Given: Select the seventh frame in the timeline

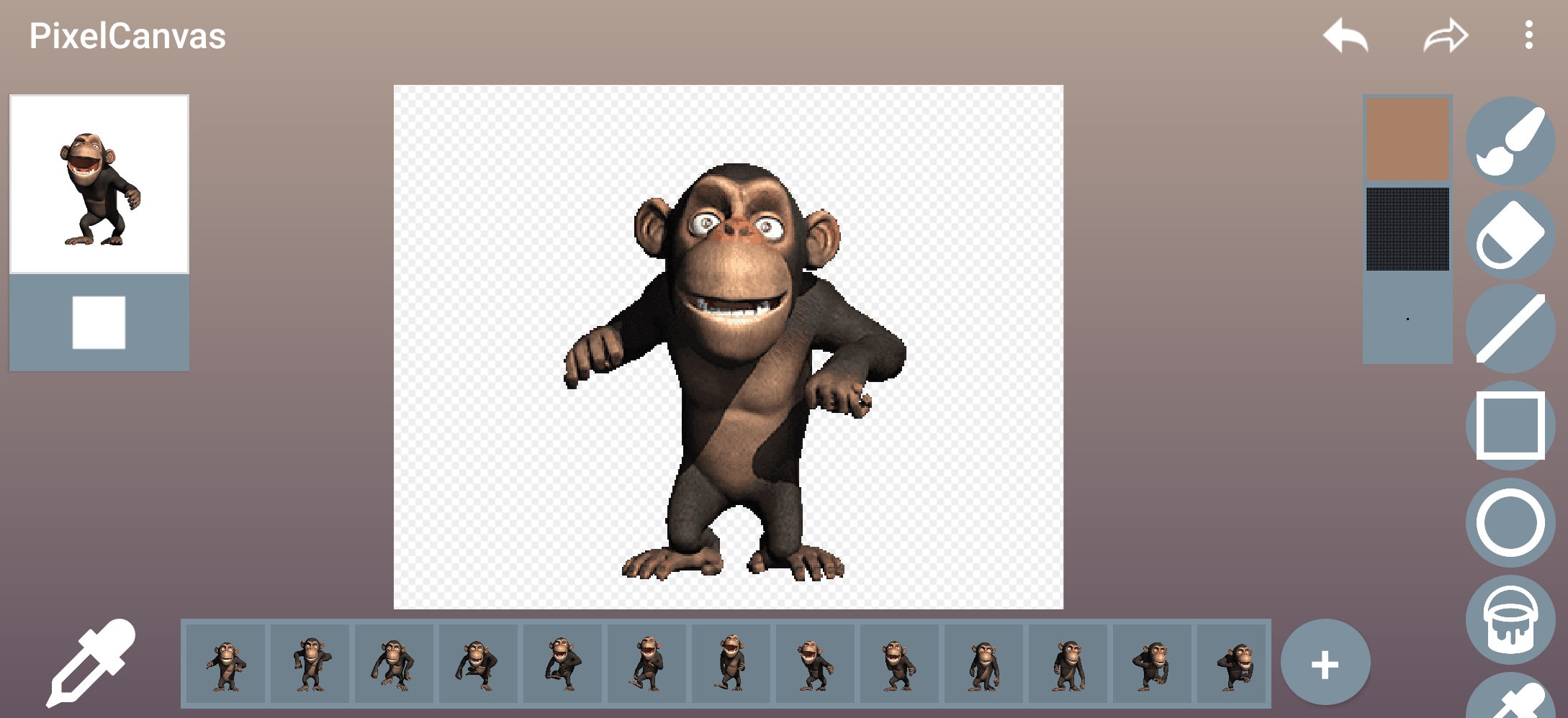Looking at the screenshot, I should pos(731,664).
